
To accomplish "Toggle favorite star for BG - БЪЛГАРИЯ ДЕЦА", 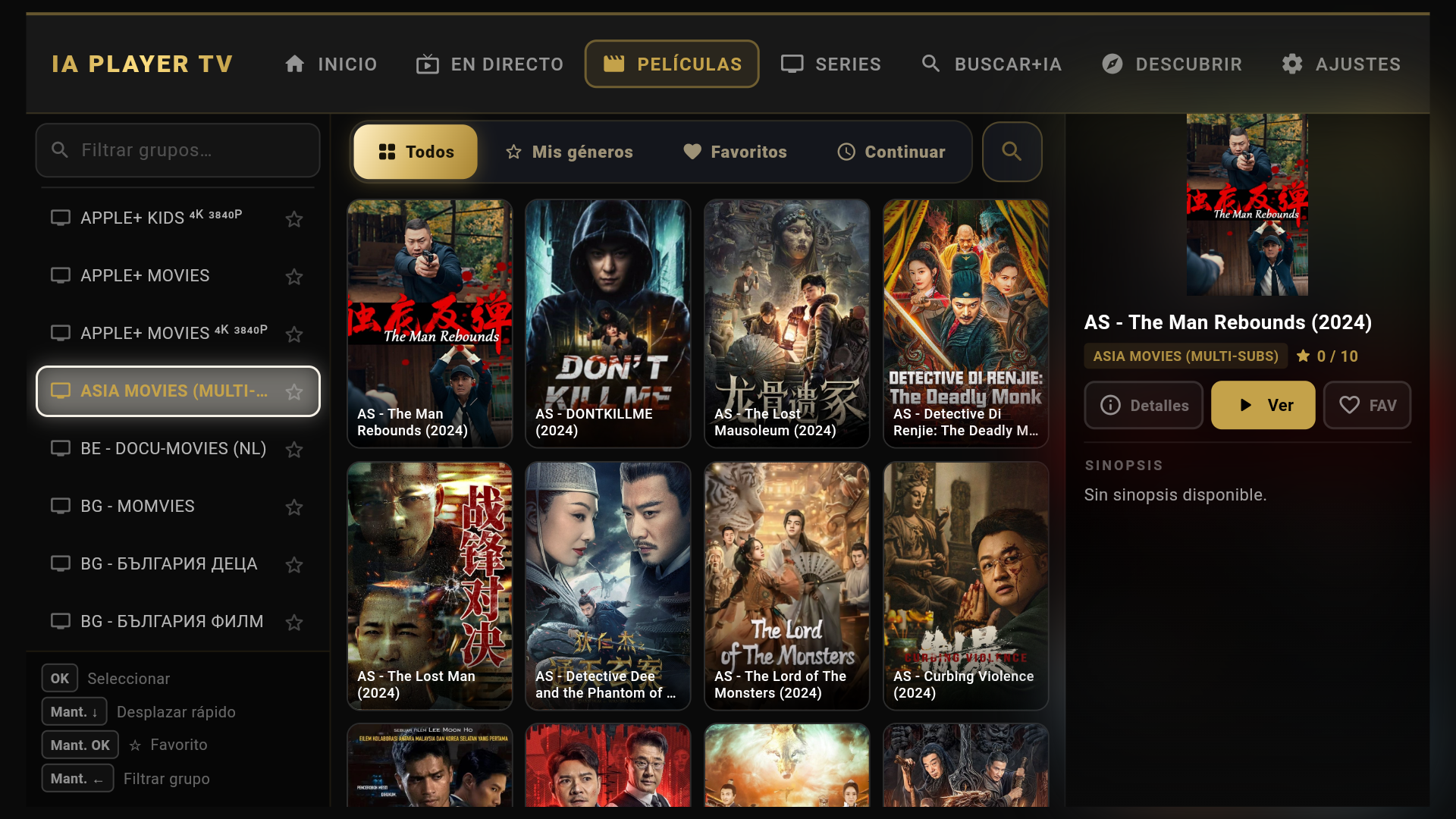I will [x=294, y=565].
